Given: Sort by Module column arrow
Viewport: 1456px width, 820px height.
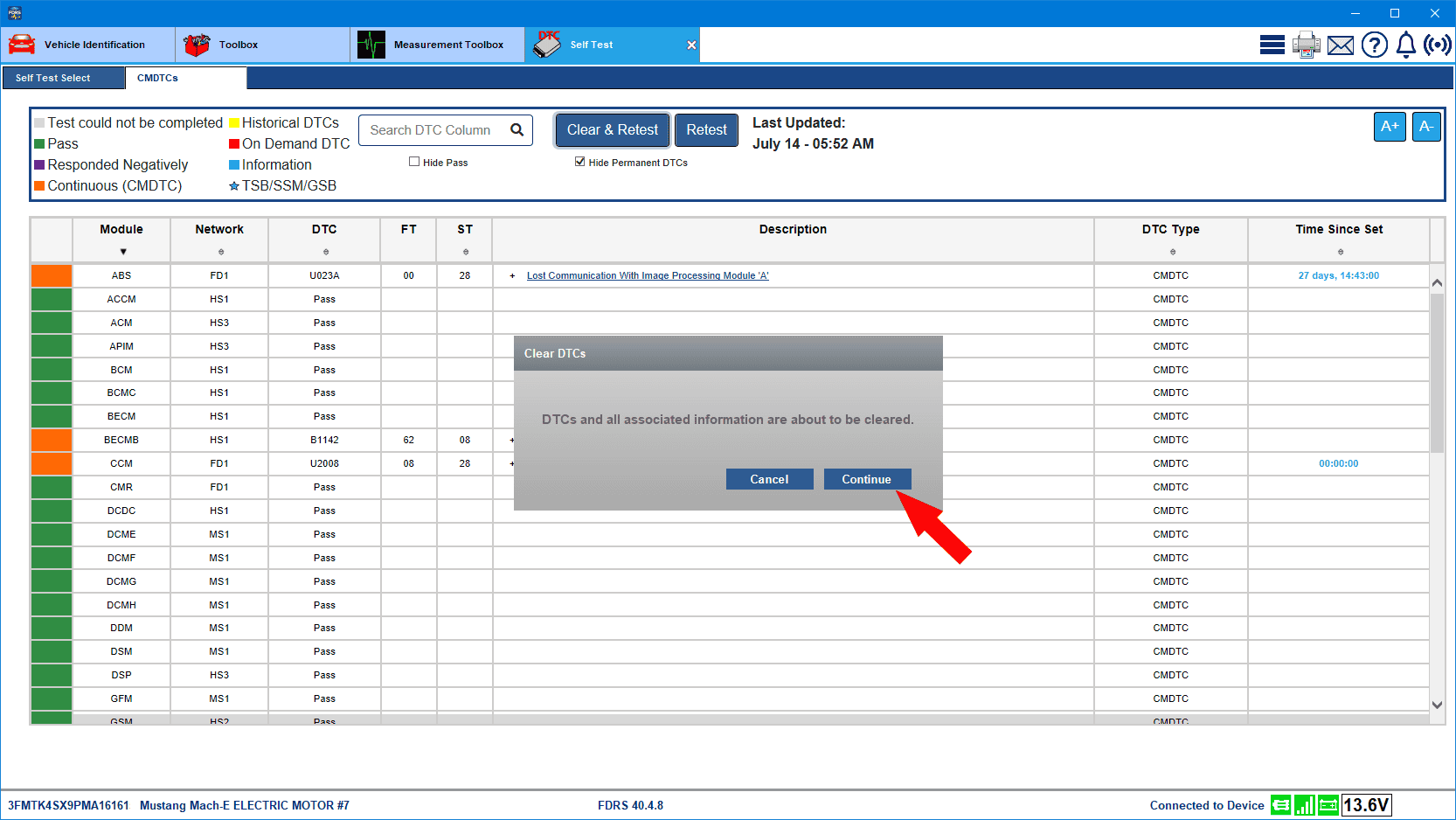Looking at the screenshot, I should 122,252.
